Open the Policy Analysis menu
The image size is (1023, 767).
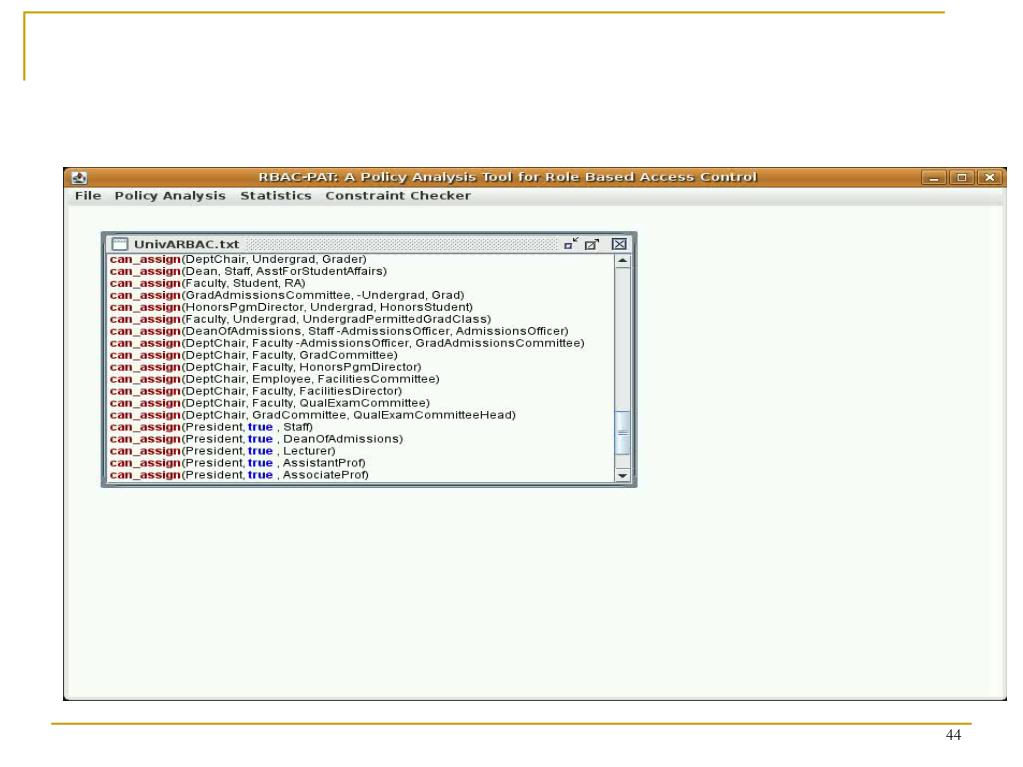(x=170, y=196)
